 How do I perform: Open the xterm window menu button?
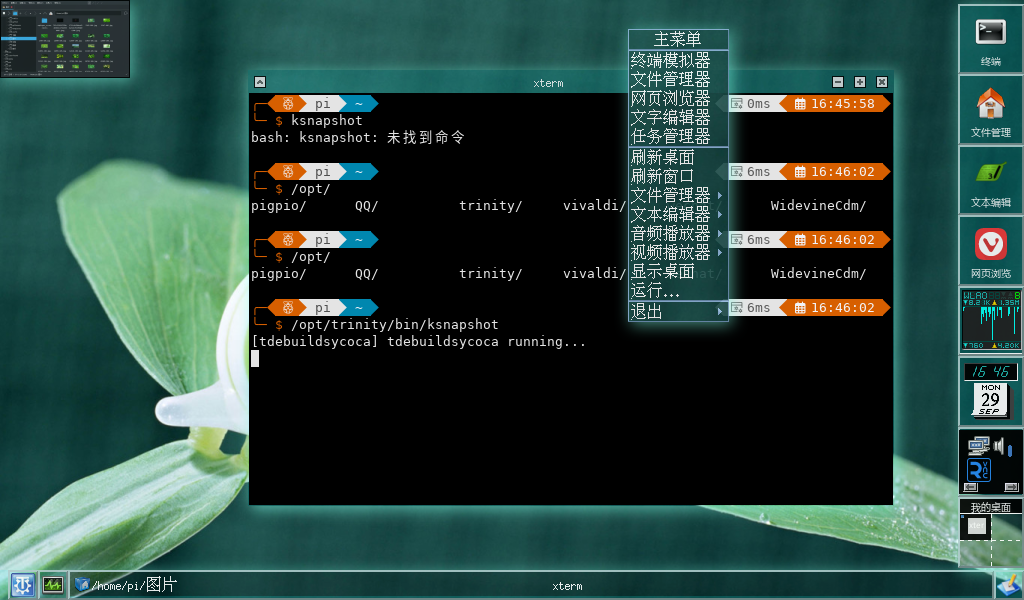[260, 82]
